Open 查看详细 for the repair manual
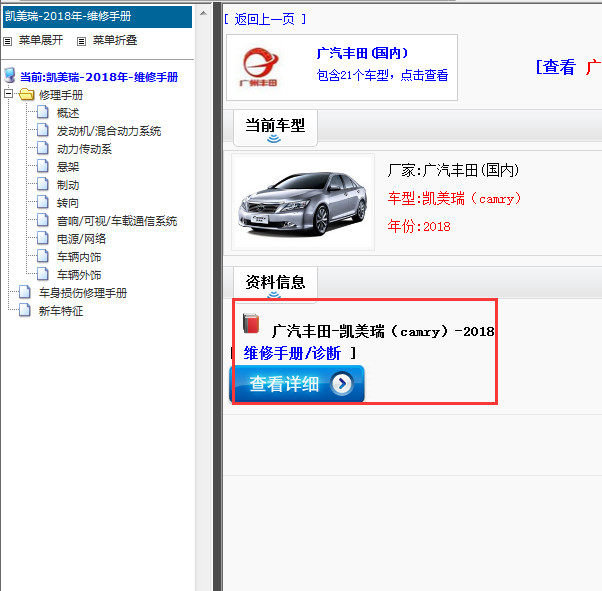This screenshot has width=602, height=591. (x=297, y=384)
